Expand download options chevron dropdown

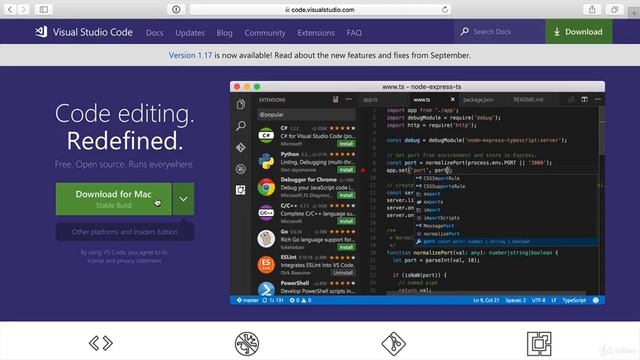183,199
